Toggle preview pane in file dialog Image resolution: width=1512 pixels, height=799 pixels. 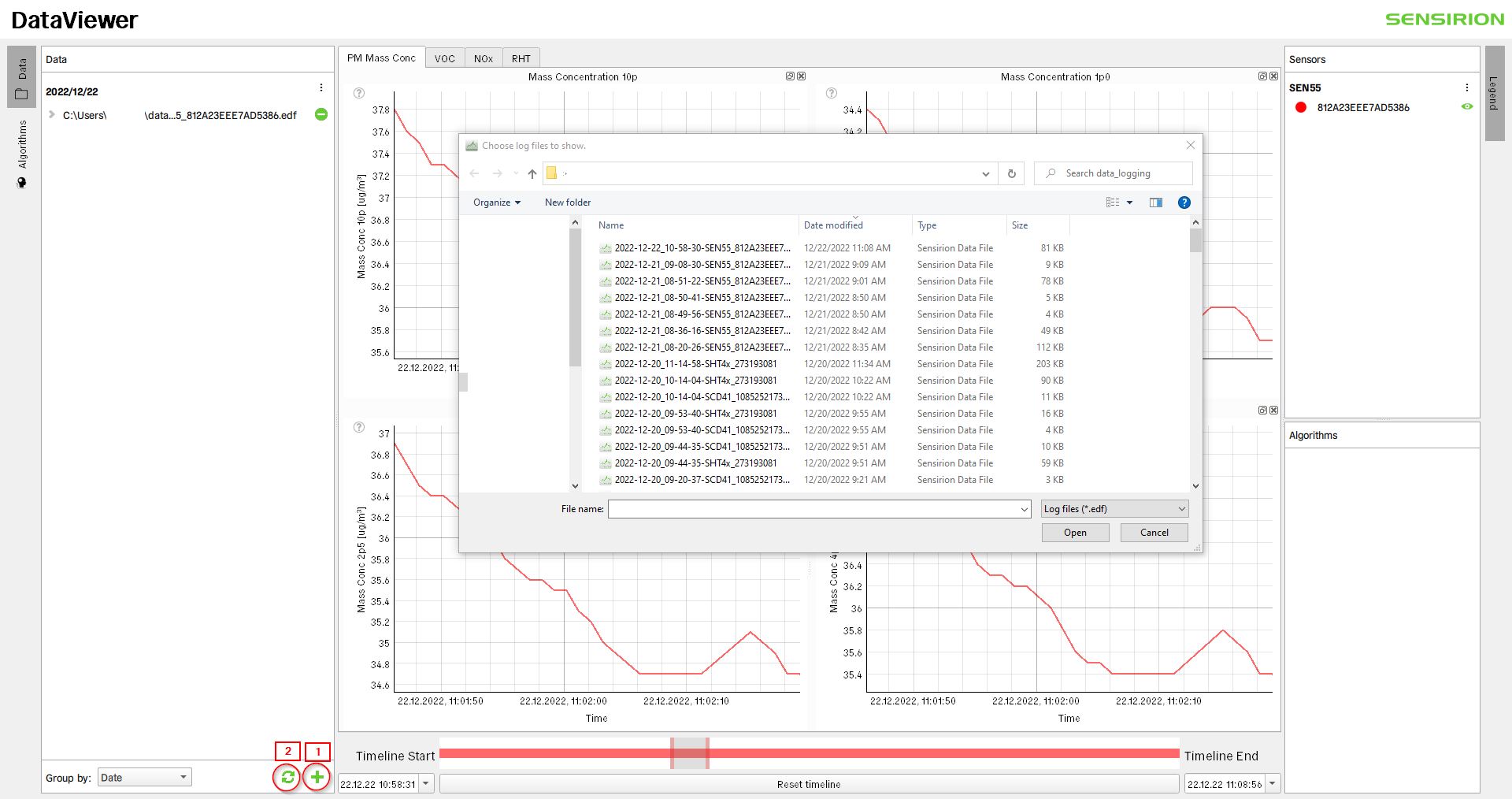click(1155, 203)
